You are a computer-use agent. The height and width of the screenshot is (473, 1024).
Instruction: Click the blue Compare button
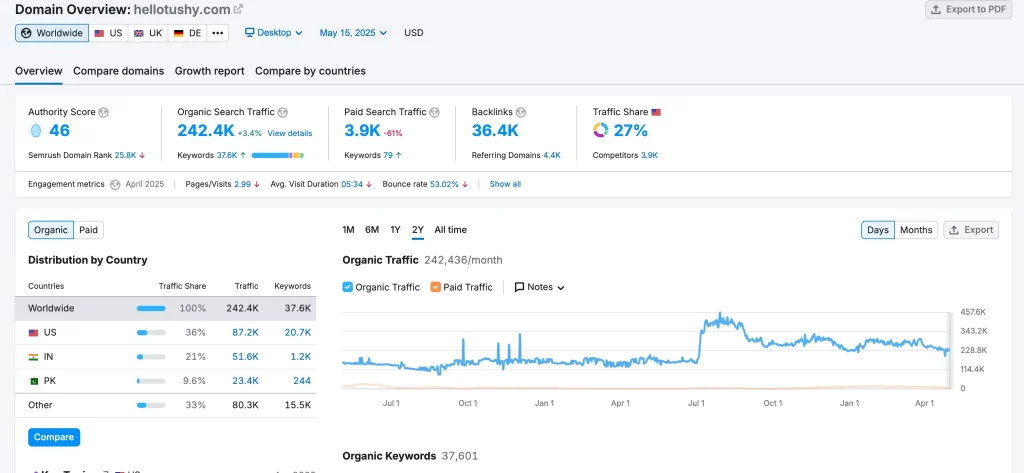click(x=54, y=437)
